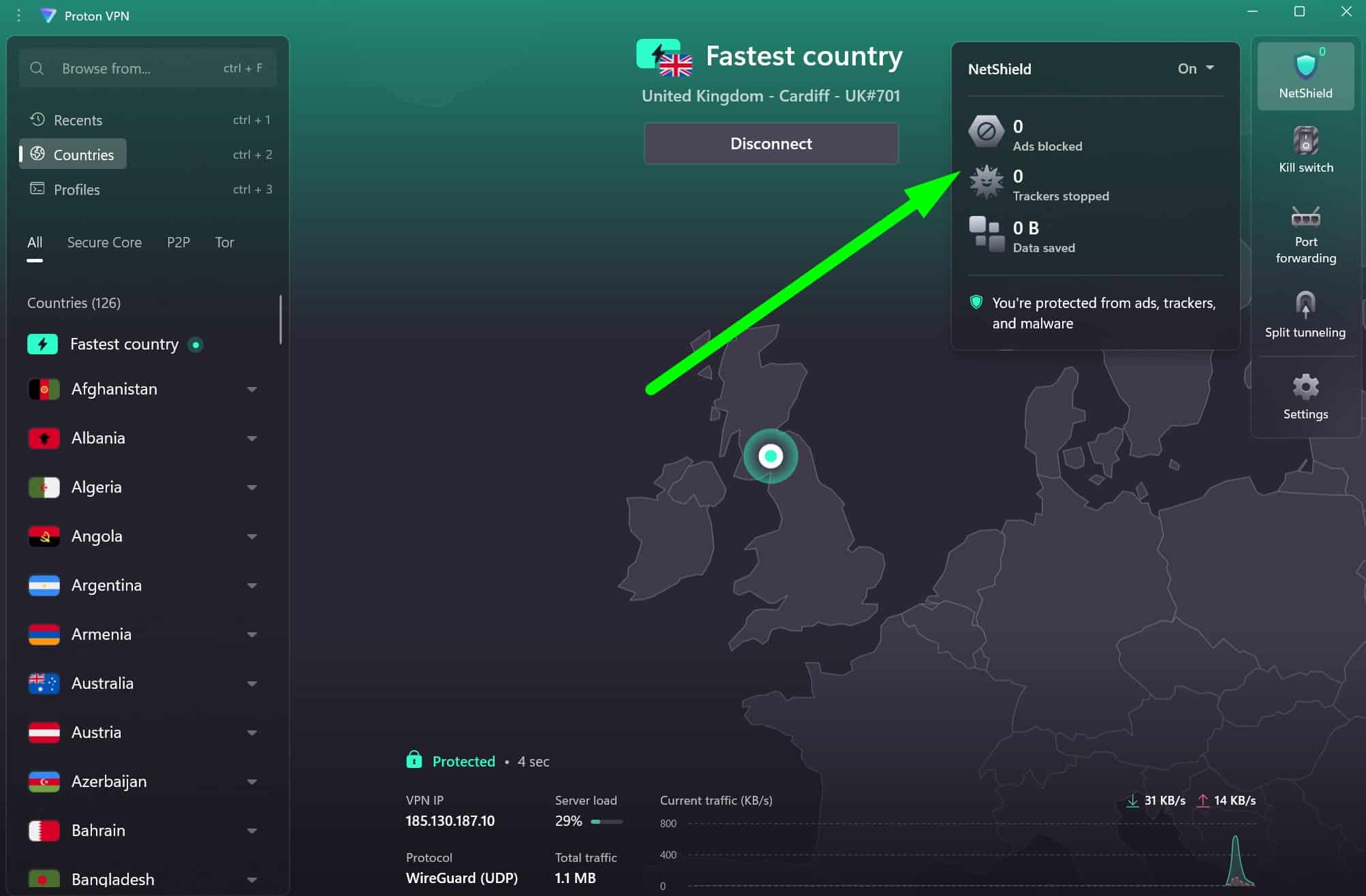Maximize the Proton VPN window

click(x=1299, y=12)
